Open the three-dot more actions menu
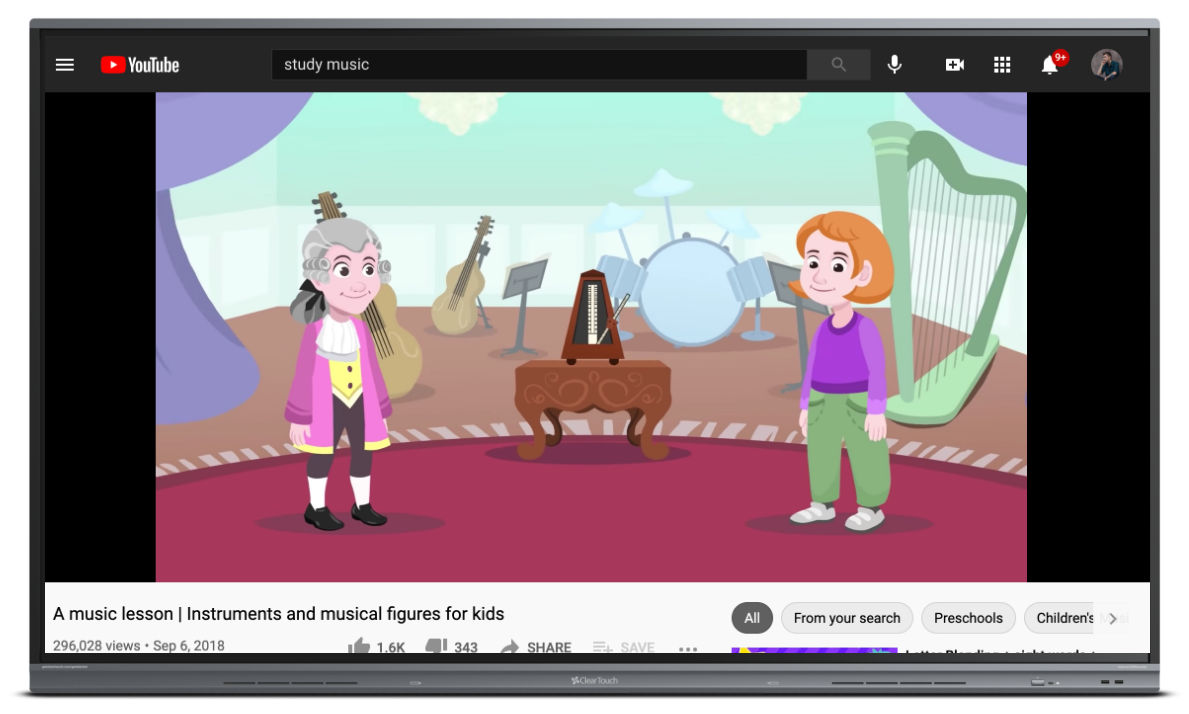Image resolution: width=1189 pixels, height=714 pixels. coord(688,647)
